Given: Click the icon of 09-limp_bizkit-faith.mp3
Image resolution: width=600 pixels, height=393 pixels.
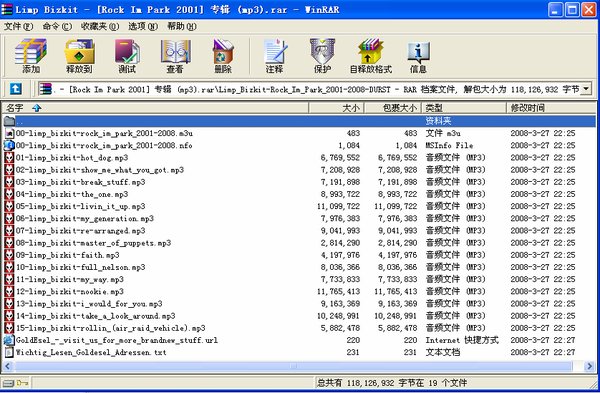Looking at the screenshot, I should [x=9, y=255].
